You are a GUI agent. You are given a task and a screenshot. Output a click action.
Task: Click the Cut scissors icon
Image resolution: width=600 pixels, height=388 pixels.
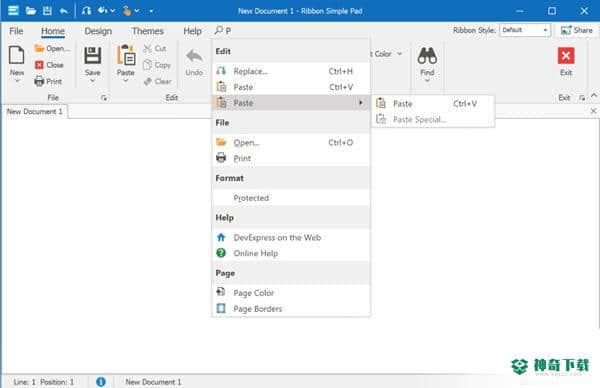pos(147,49)
